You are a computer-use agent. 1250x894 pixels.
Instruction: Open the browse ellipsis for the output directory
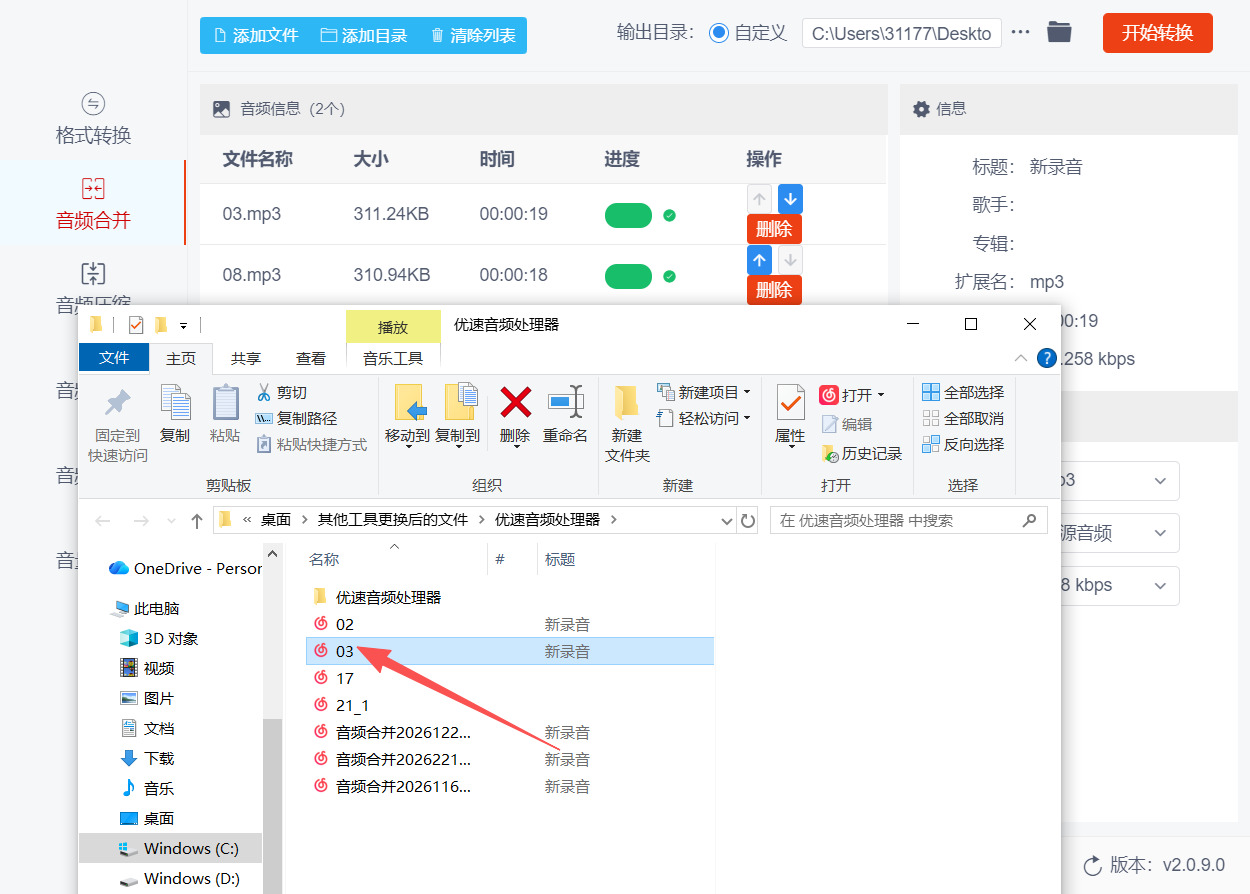pyautogui.click(x=1020, y=32)
